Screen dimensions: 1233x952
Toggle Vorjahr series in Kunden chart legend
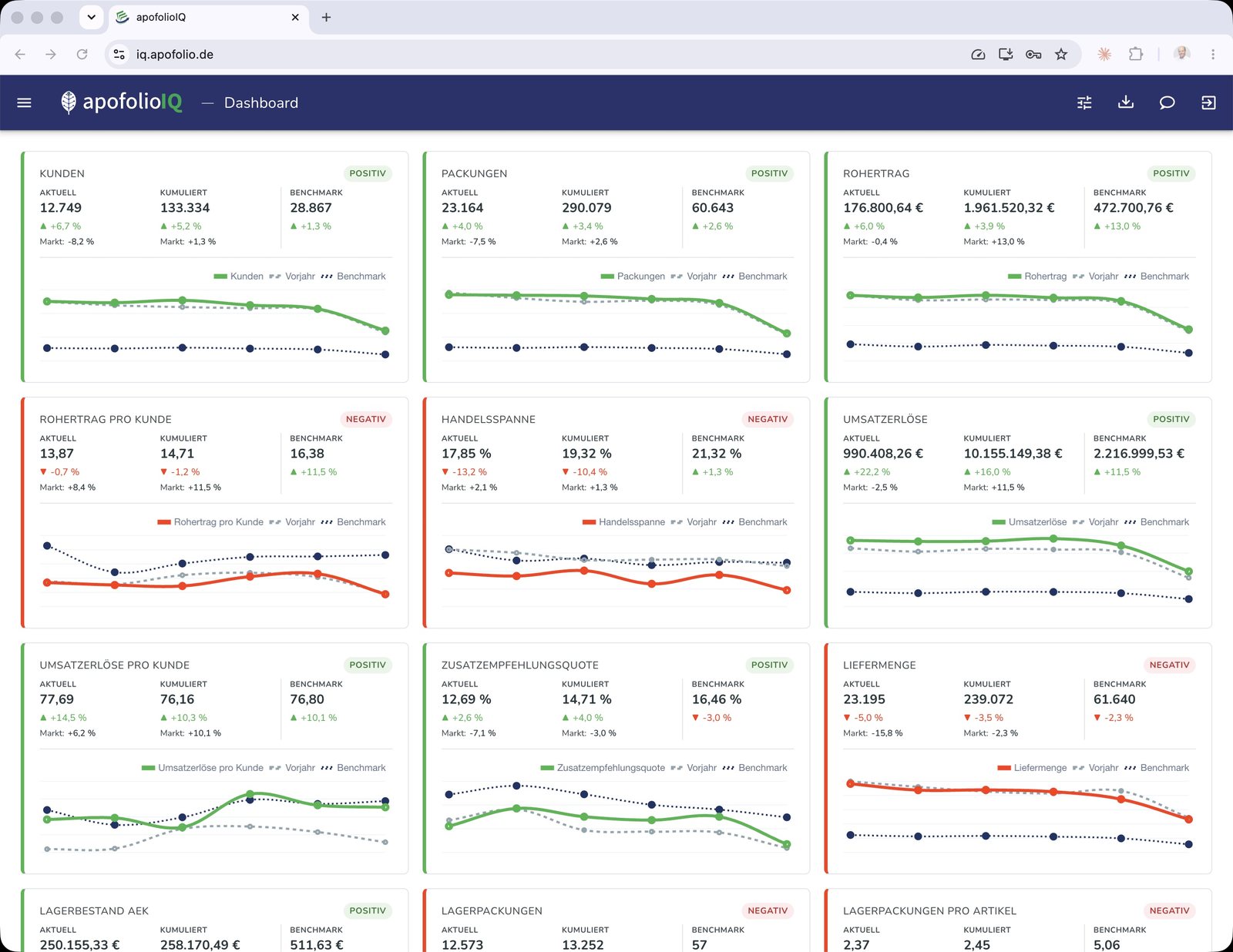click(x=292, y=276)
